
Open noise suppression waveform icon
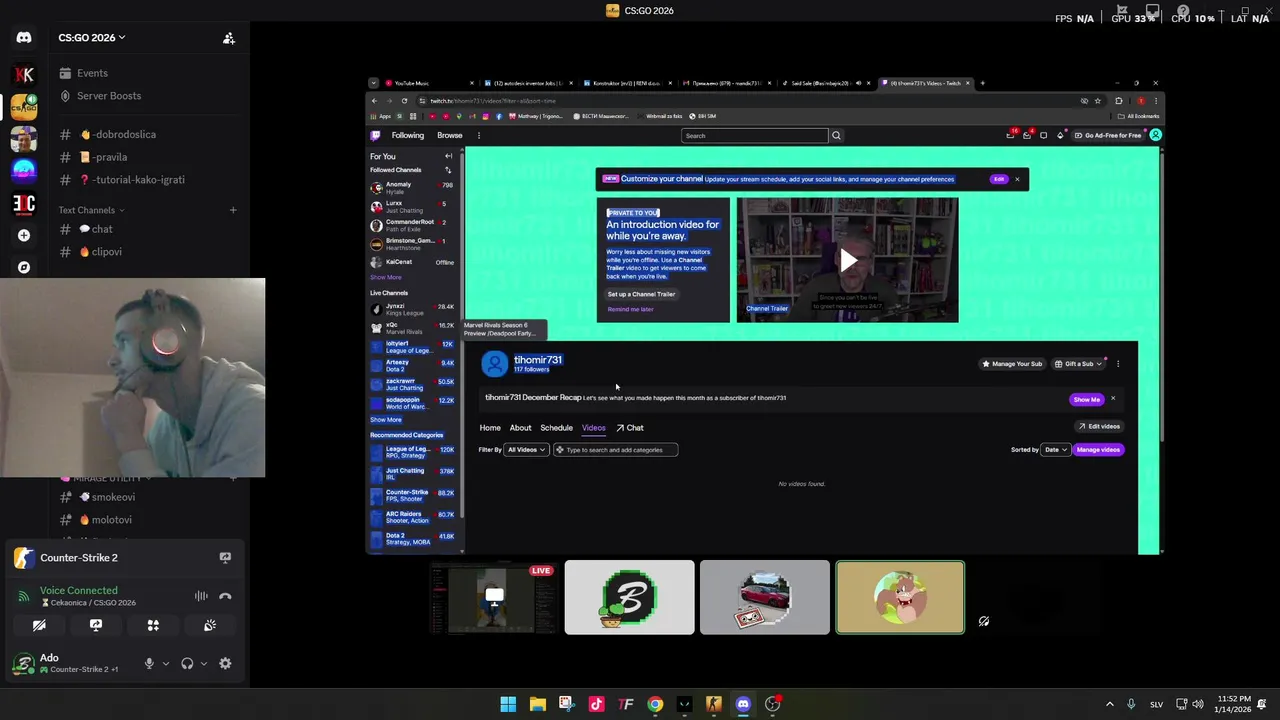coord(201,596)
